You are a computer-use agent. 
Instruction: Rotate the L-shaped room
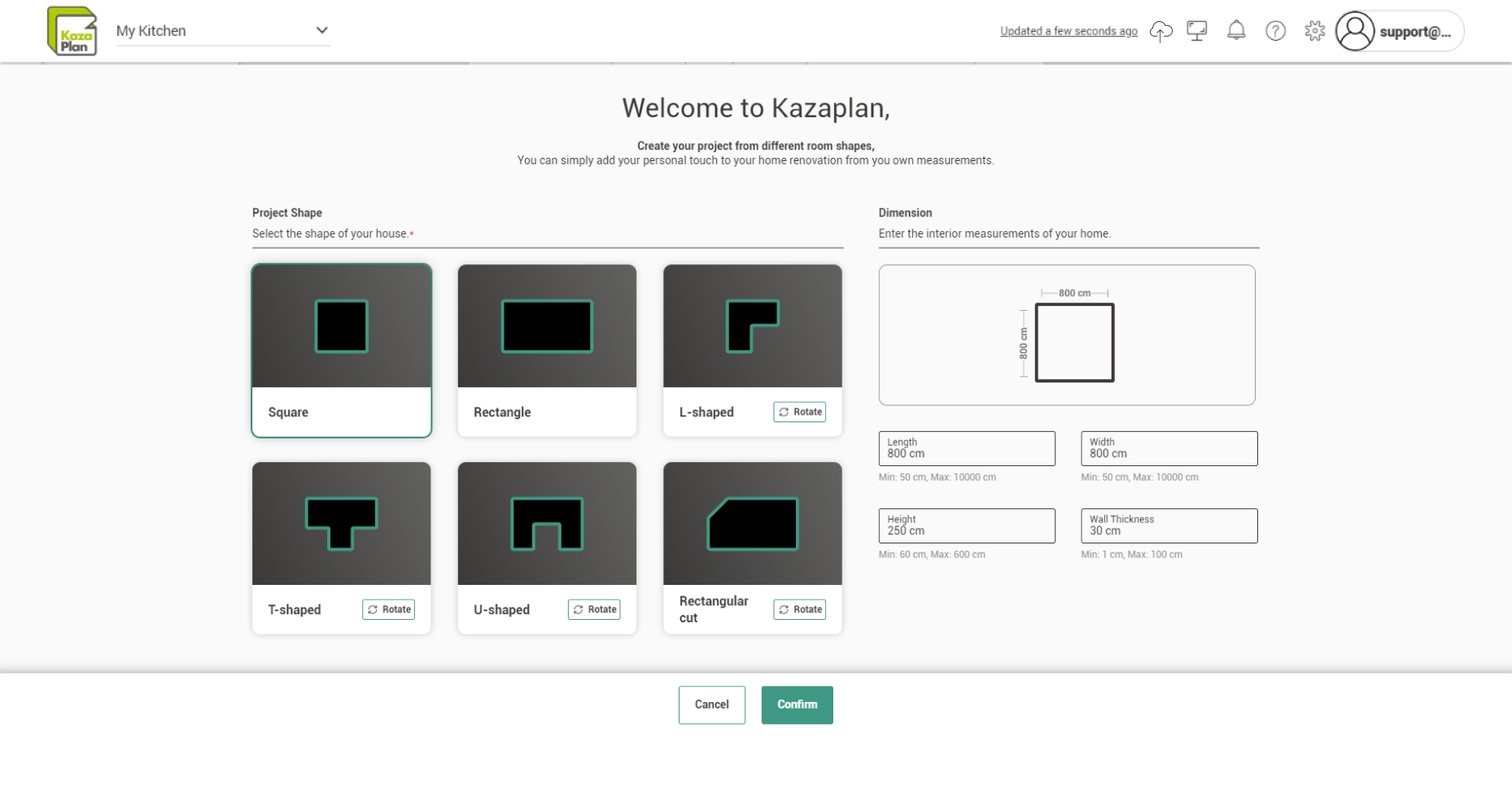click(800, 412)
